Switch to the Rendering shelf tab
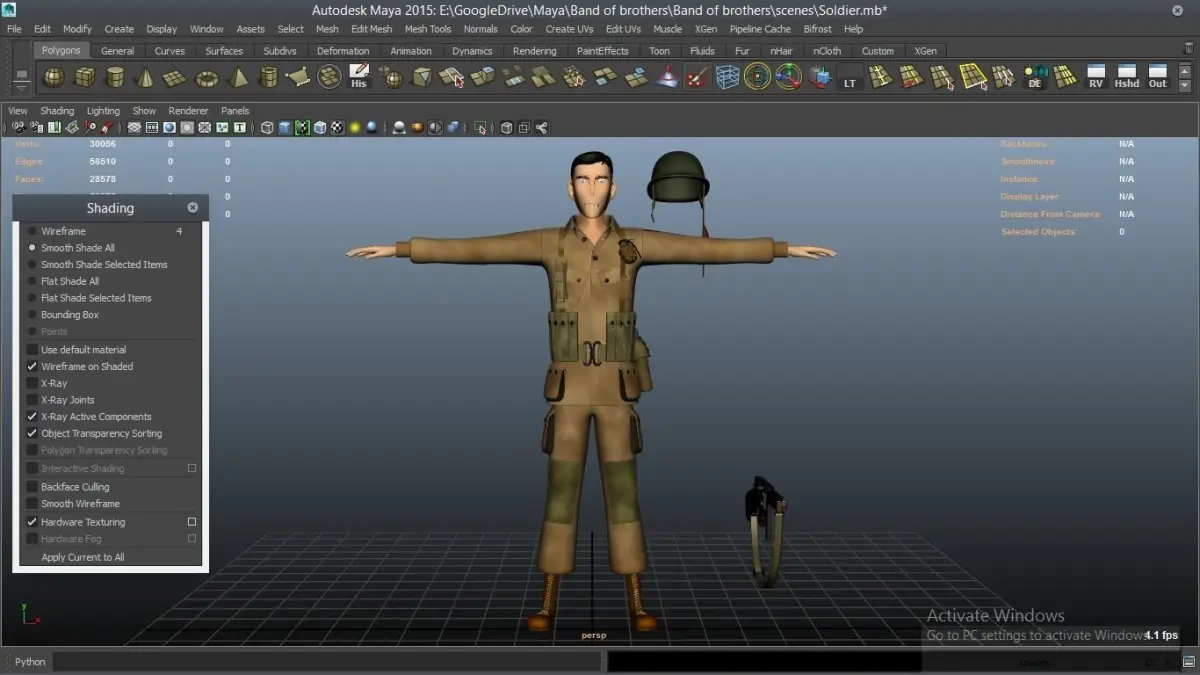 point(535,51)
